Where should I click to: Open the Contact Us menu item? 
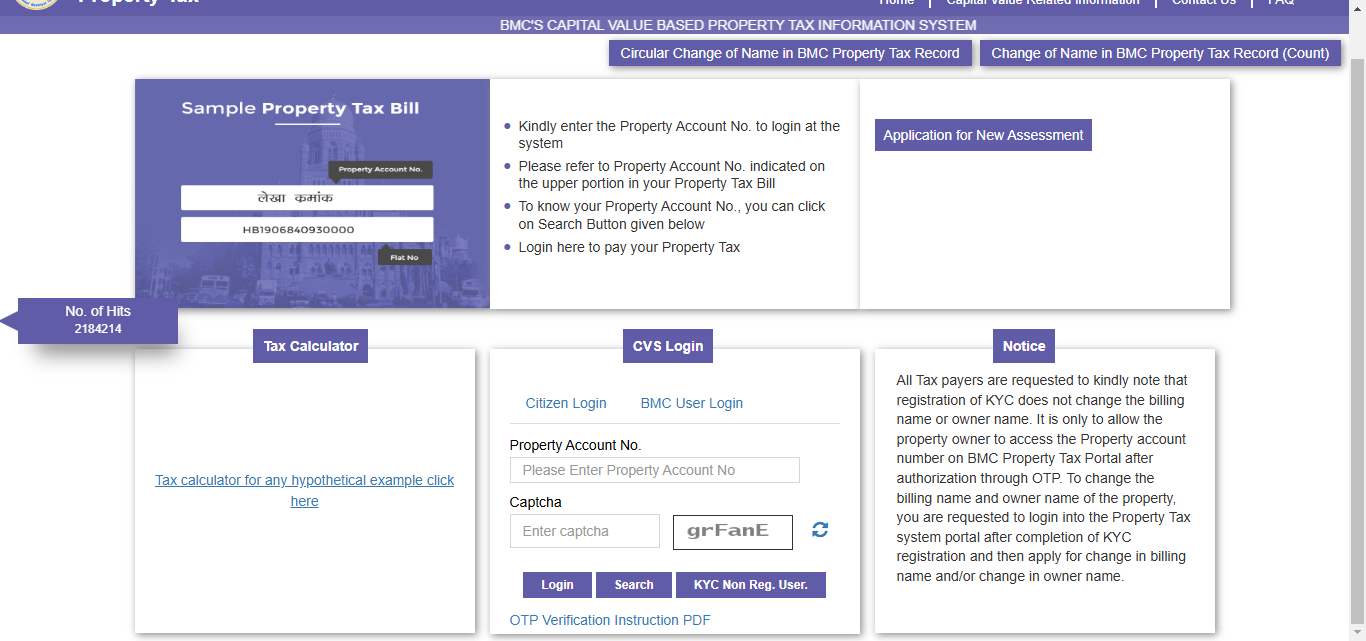(x=1203, y=3)
